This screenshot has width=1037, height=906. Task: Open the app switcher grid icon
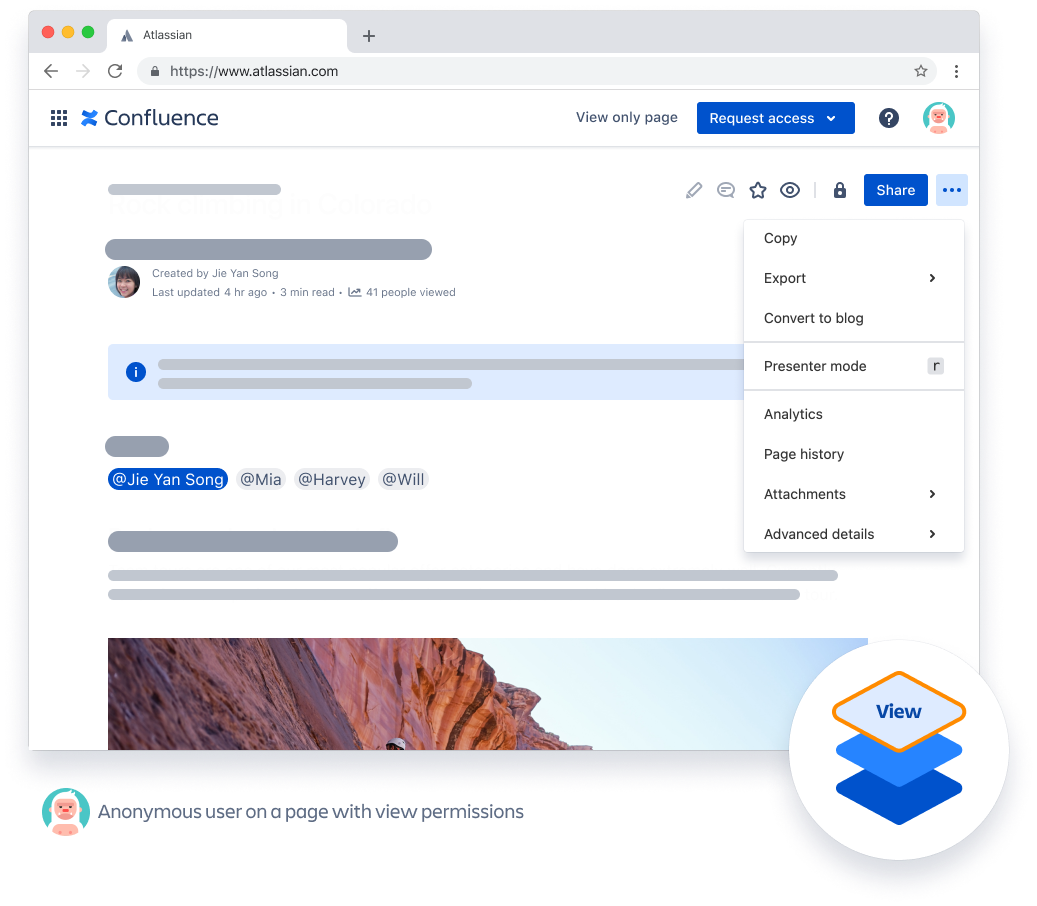click(x=59, y=118)
